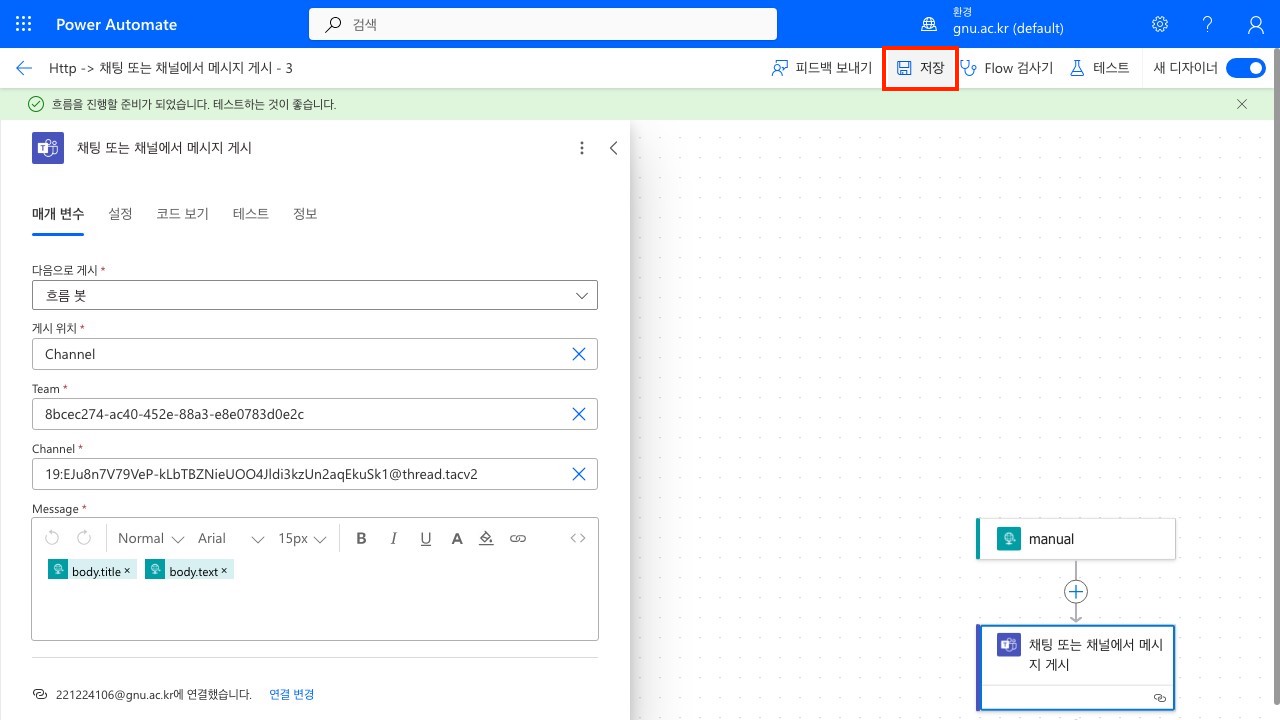Click the 저장 save button
Image resolution: width=1280 pixels, height=720 pixels.
click(920, 68)
